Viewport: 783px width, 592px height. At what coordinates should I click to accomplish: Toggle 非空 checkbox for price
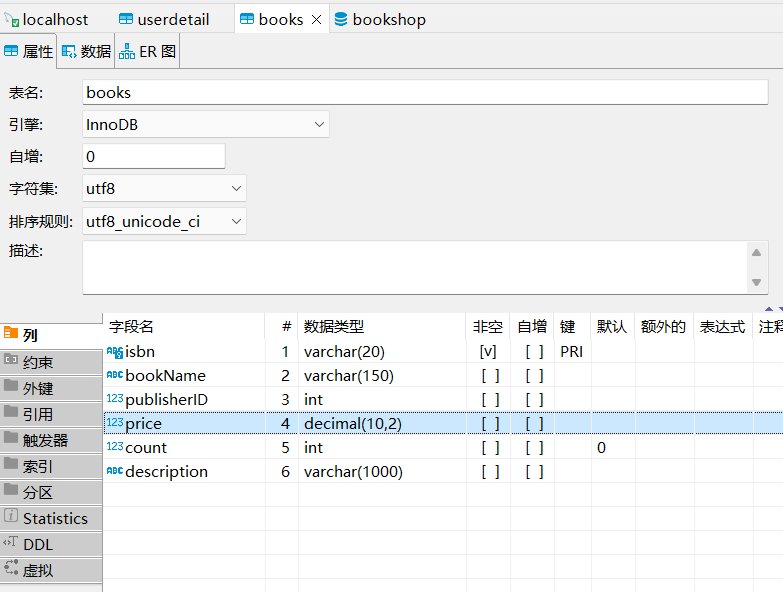pos(490,424)
